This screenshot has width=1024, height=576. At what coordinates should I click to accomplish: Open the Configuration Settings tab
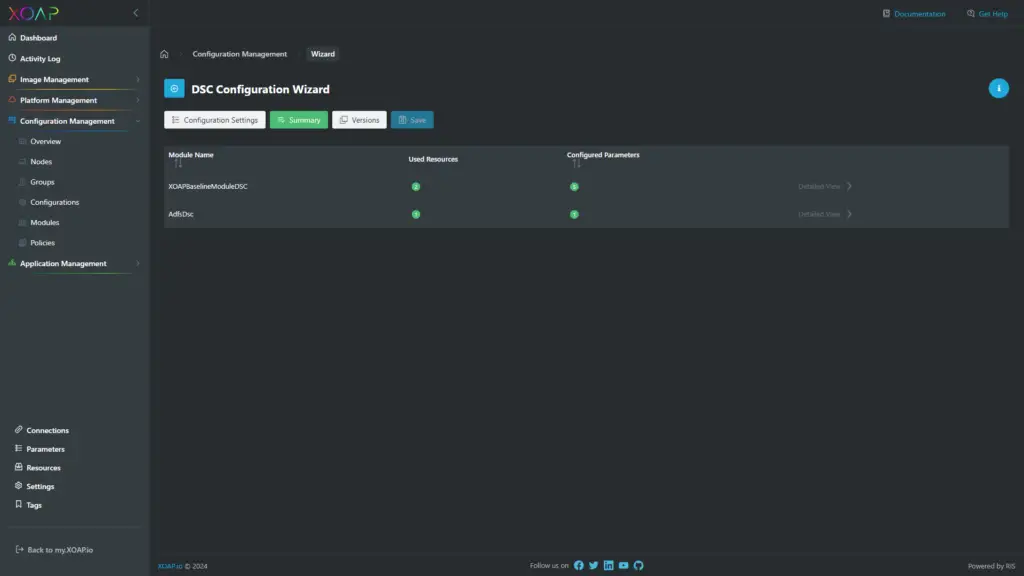coord(215,120)
